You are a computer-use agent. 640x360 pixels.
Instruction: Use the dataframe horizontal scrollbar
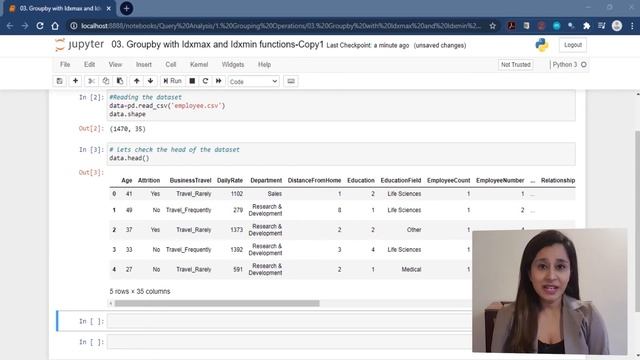[217, 303]
